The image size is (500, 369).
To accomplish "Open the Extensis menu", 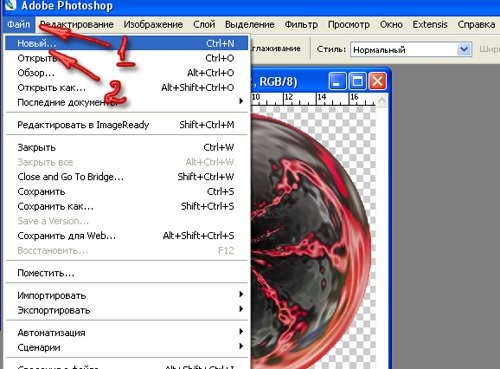I will (x=430, y=25).
